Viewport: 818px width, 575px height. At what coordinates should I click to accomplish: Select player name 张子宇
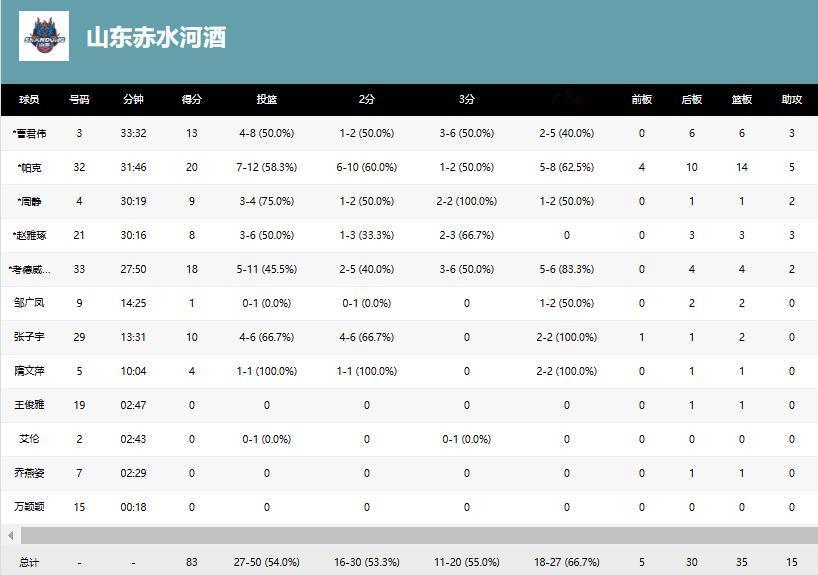[x=29, y=337]
